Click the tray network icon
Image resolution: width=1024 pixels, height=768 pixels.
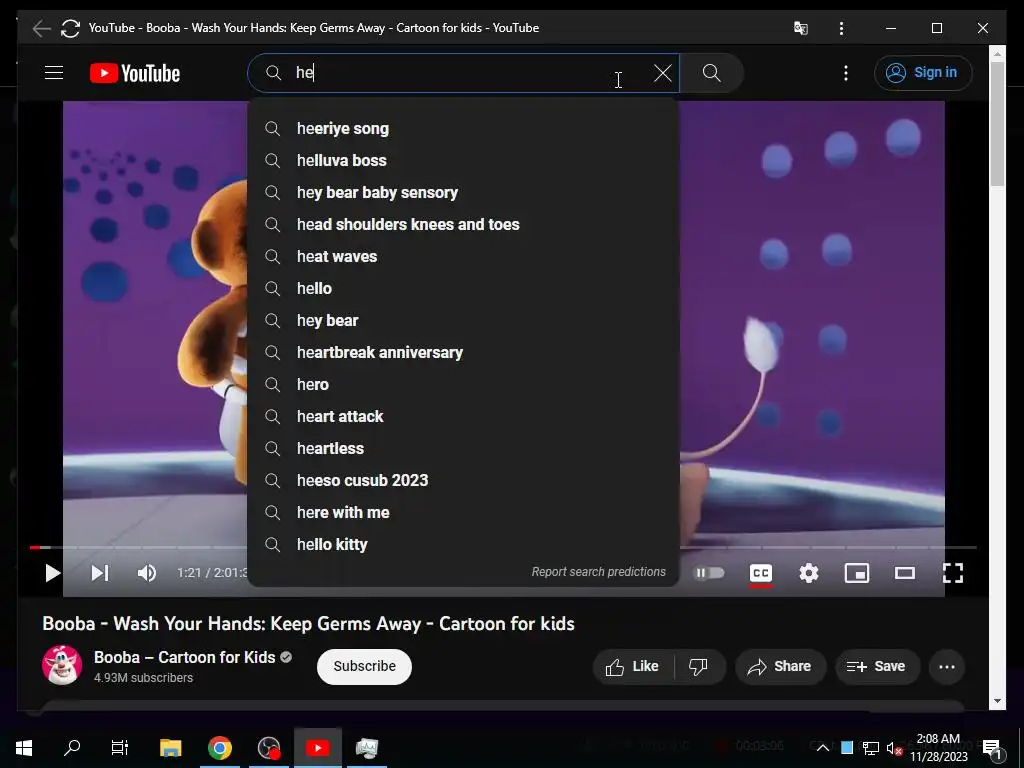click(x=870, y=748)
